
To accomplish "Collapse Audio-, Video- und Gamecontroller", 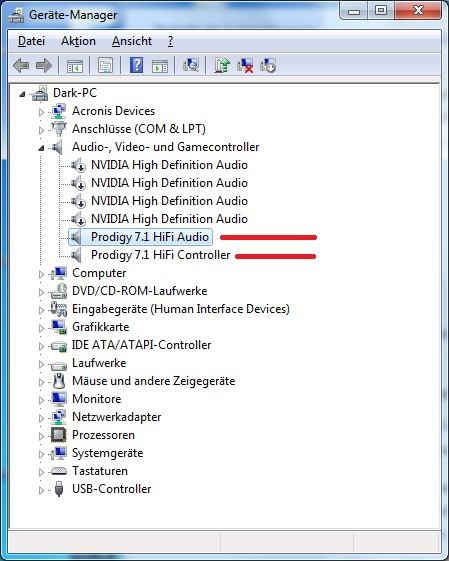I will pos(41,148).
